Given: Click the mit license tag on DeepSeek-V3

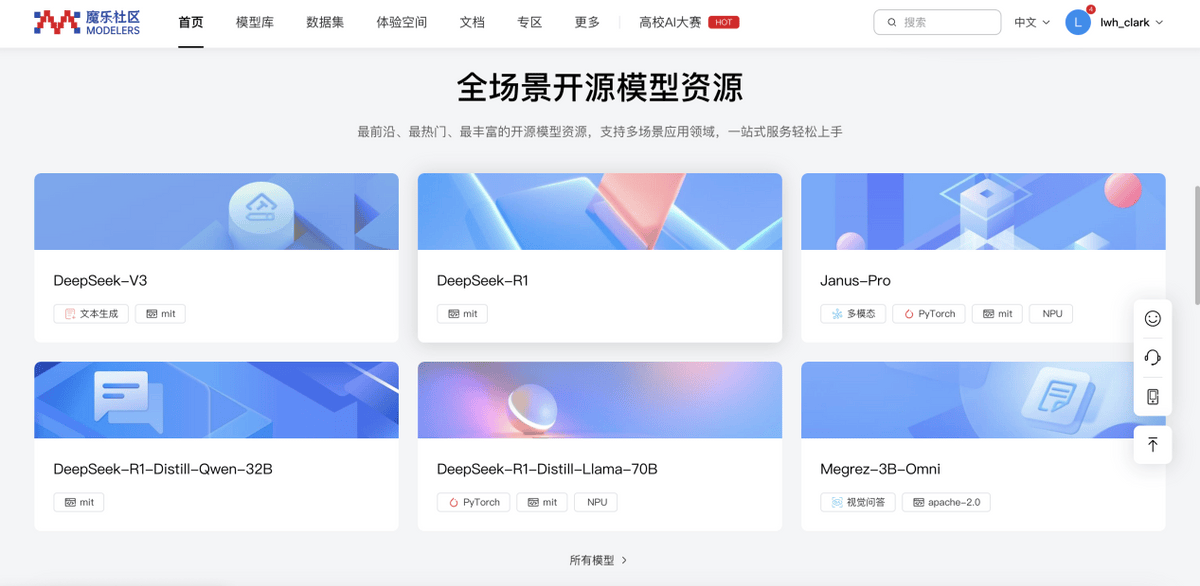Looking at the screenshot, I should point(160,313).
